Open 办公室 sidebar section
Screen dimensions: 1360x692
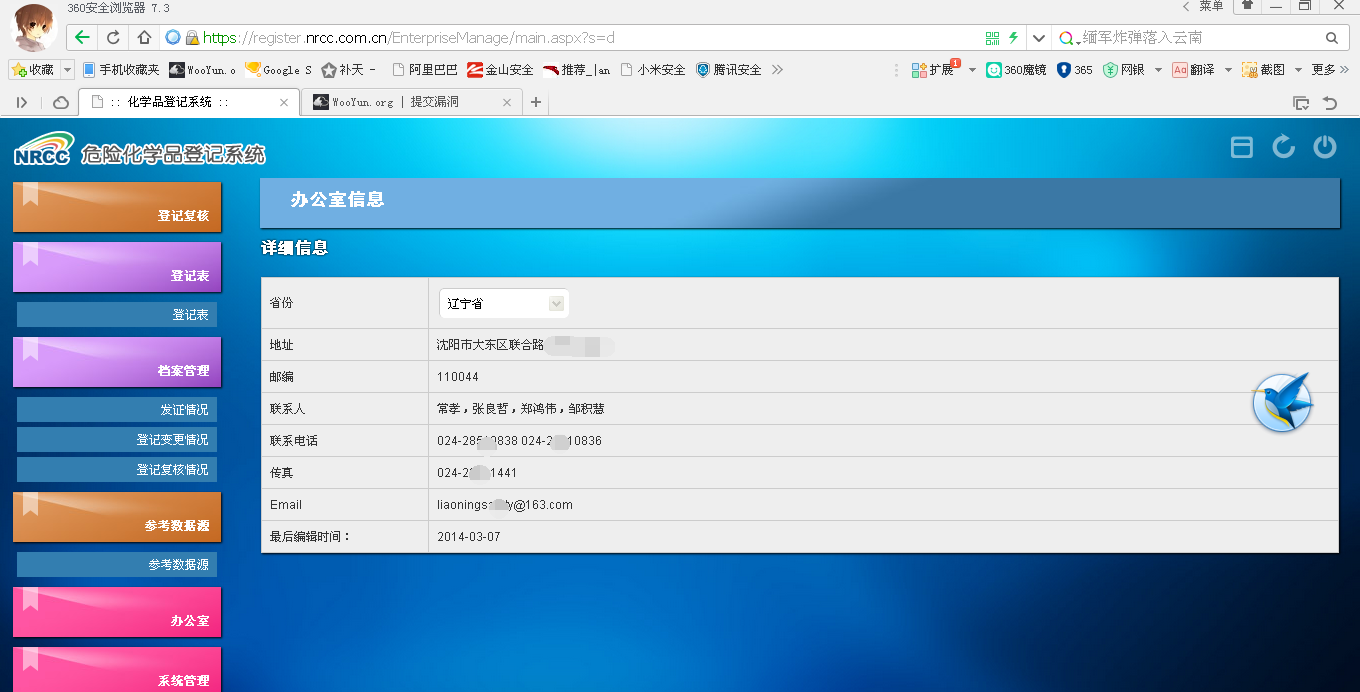point(117,612)
